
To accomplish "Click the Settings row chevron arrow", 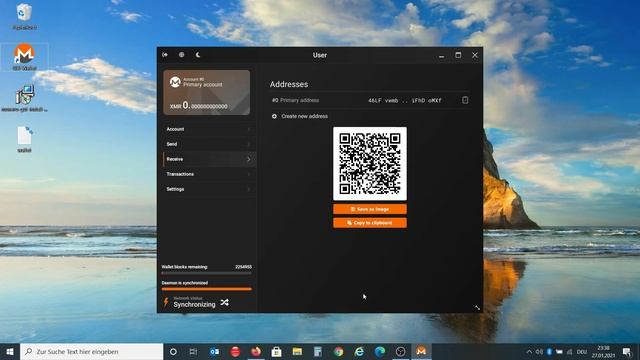I will pos(249,189).
